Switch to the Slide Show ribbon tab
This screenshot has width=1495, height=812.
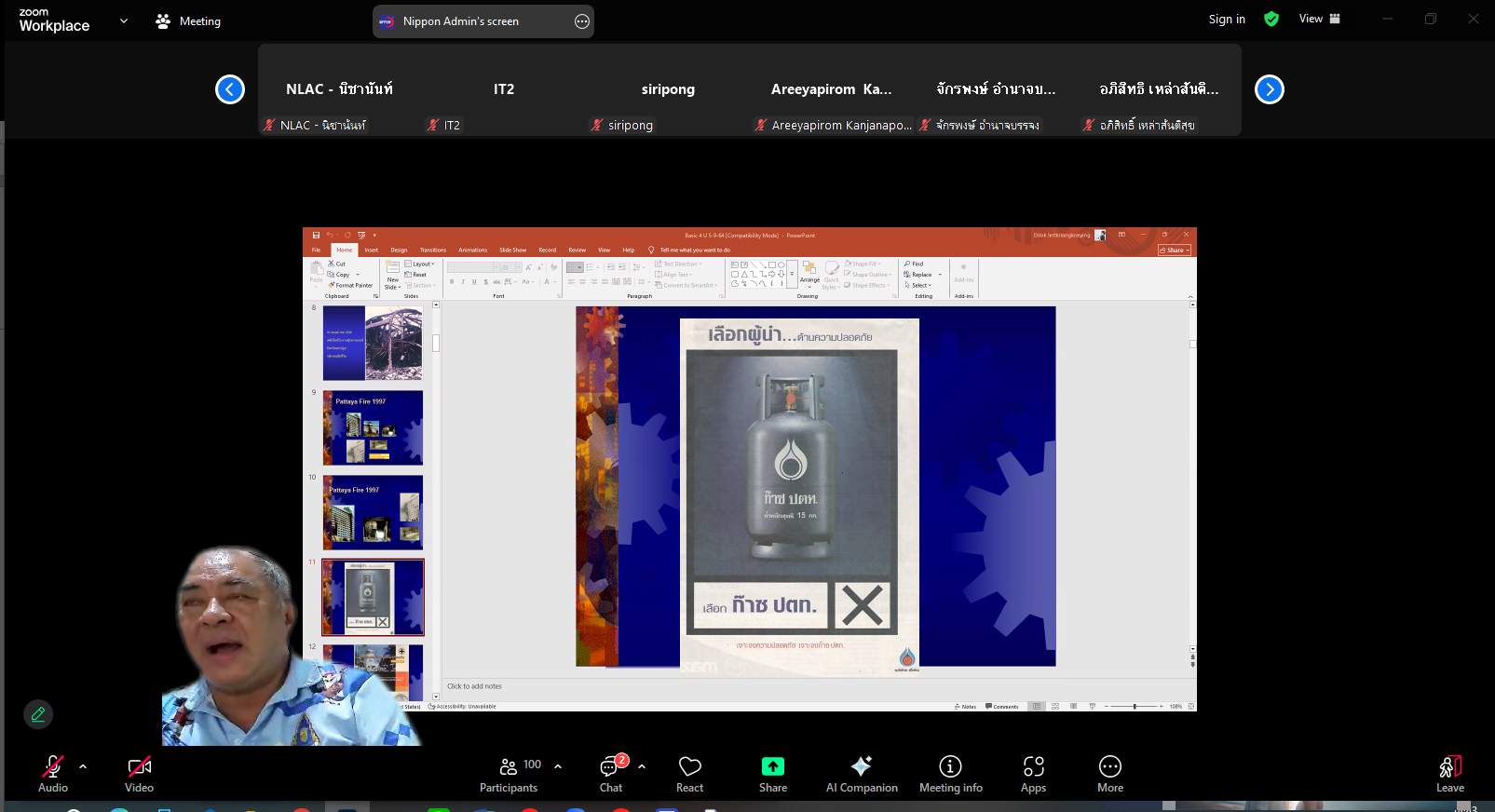tap(513, 250)
